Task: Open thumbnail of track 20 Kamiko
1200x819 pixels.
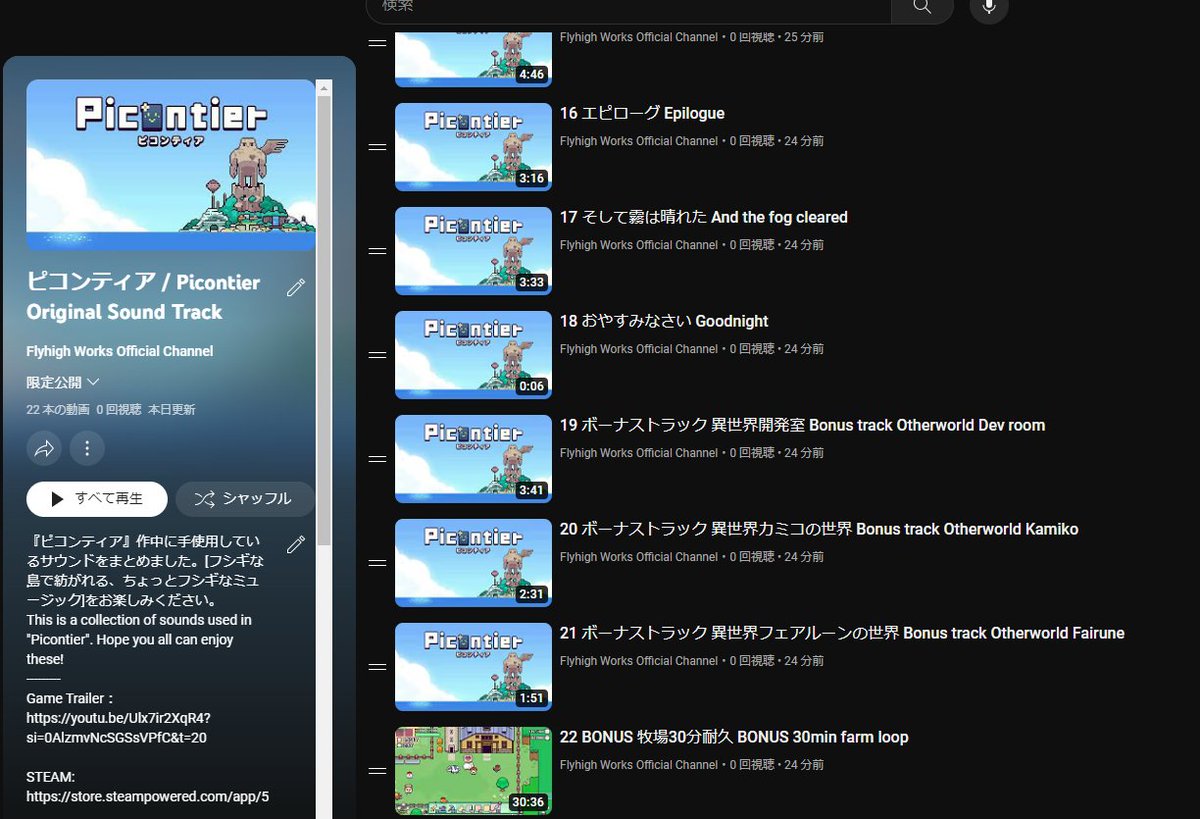Action: click(x=473, y=563)
